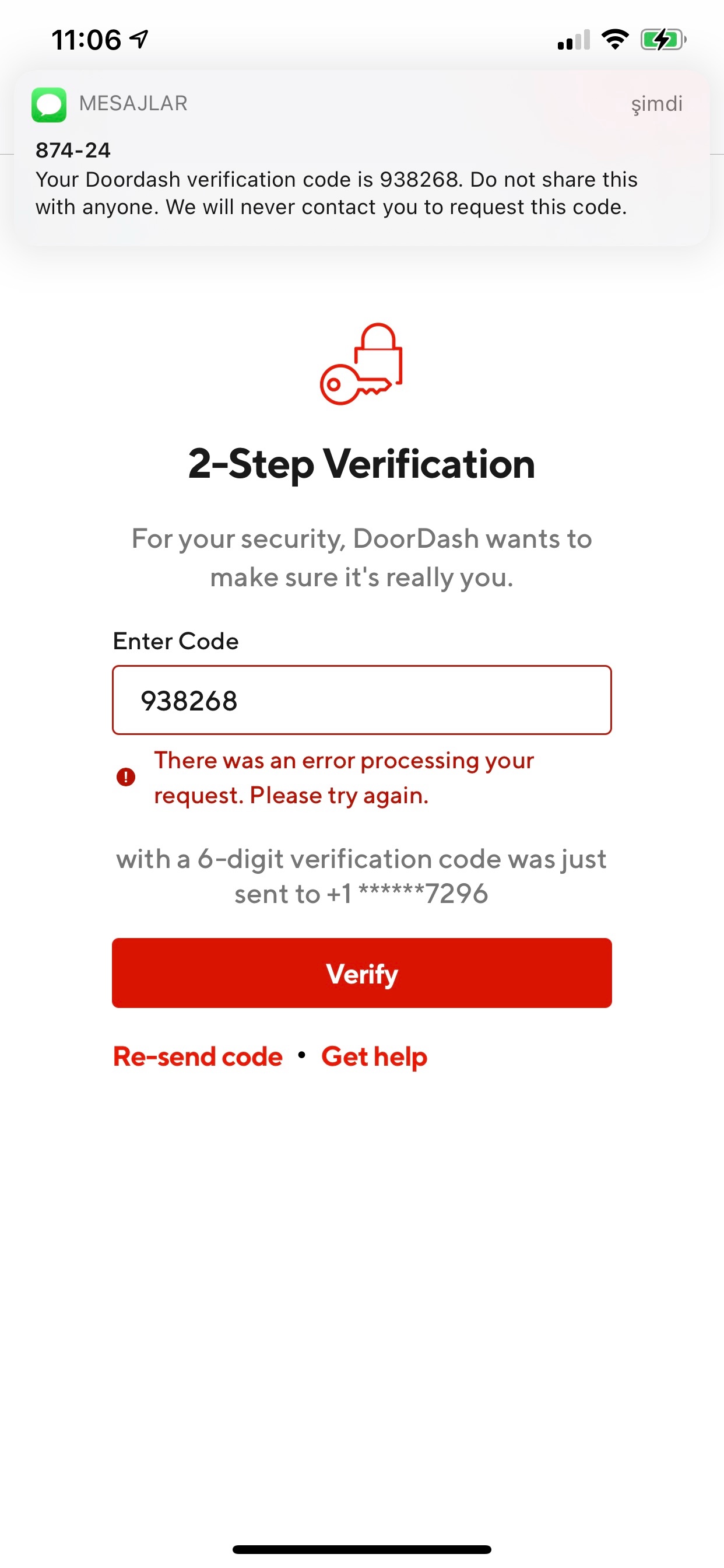Tap the 874-24 sender name
Screen dimensions: 724x1568
tap(73, 150)
